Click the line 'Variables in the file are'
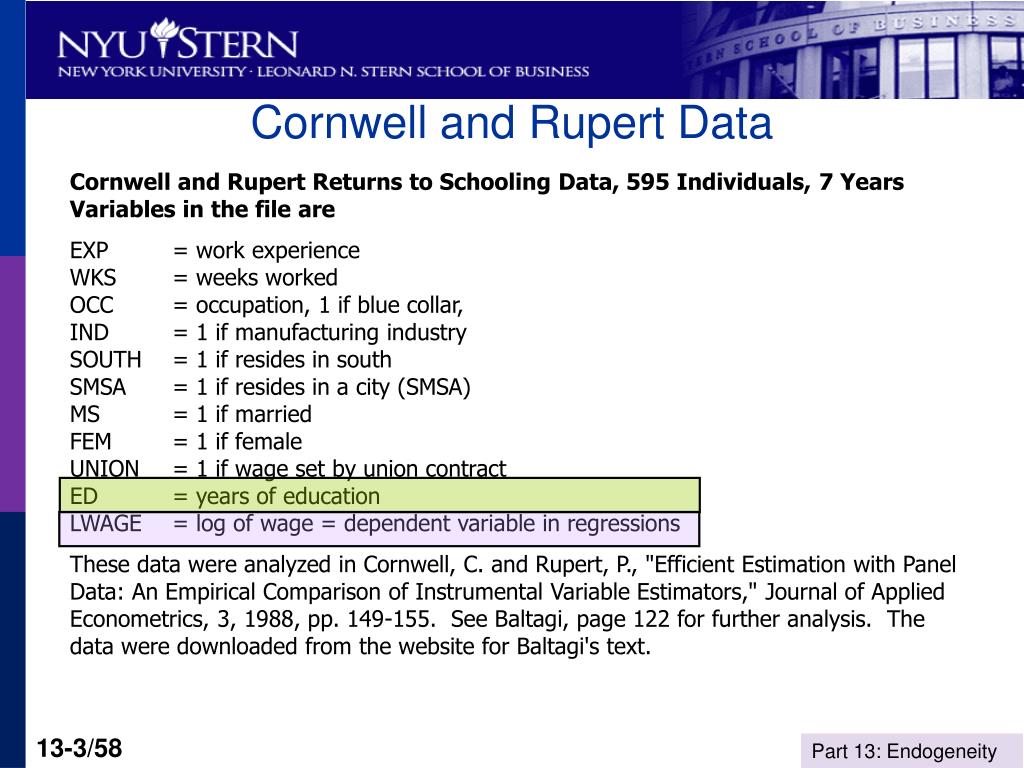1024x768 pixels. 202,209
